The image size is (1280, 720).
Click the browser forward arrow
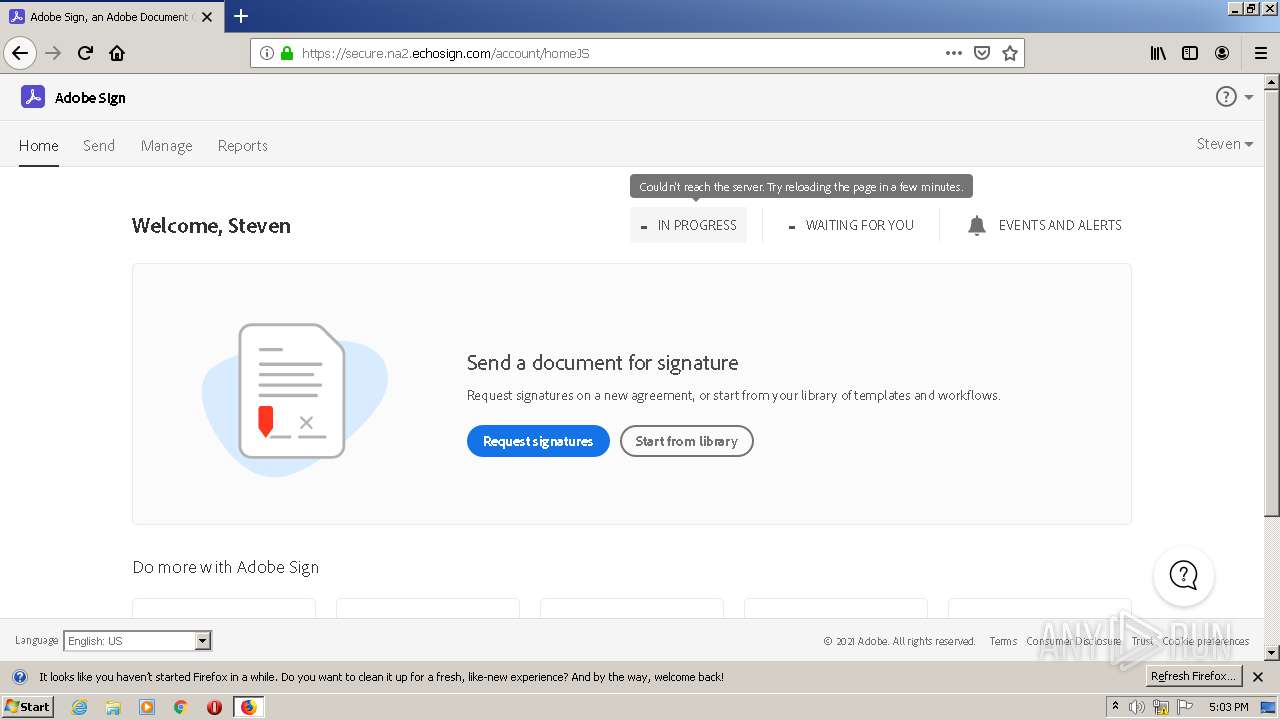pos(53,53)
